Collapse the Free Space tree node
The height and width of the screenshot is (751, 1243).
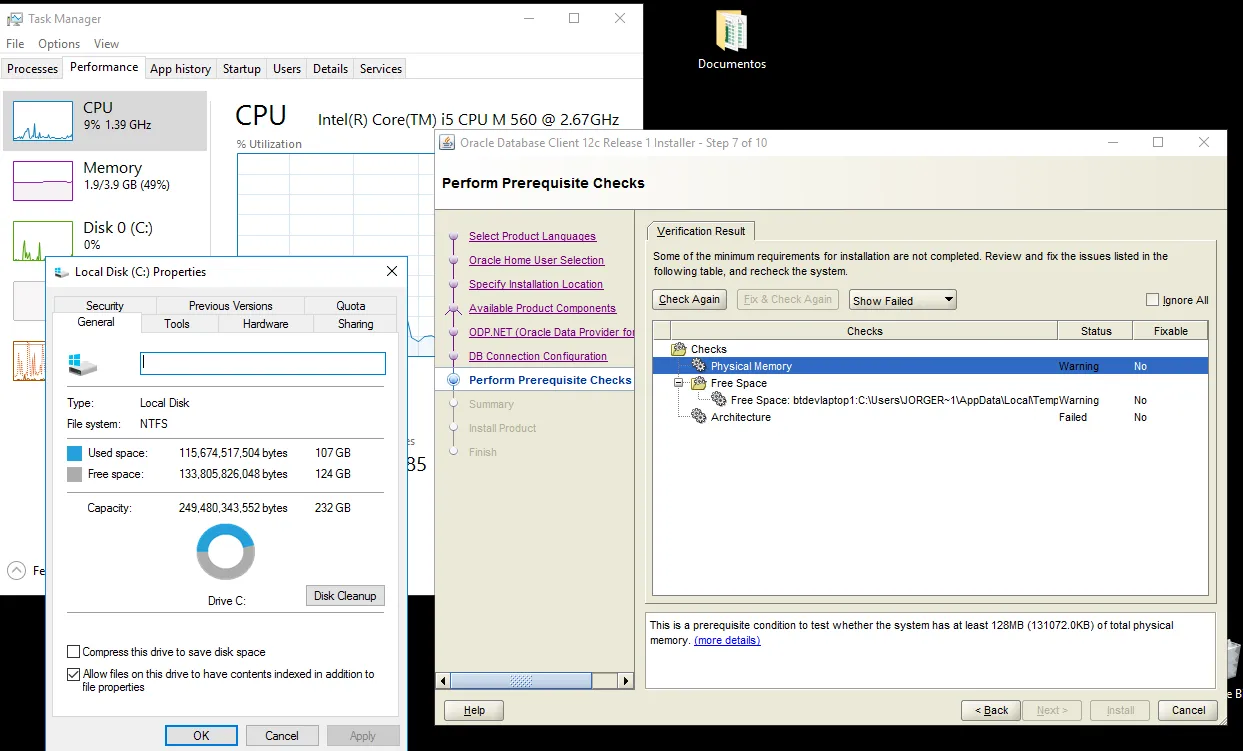pyautogui.click(x=679, y=383)
